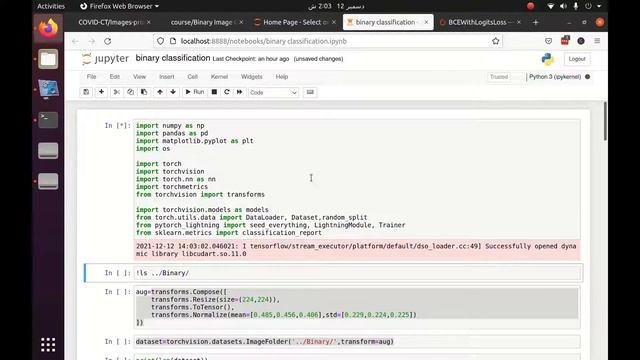Click the Trusted notebook indicator
This screenshot has height=360, width=640.
tap(499, 77)
